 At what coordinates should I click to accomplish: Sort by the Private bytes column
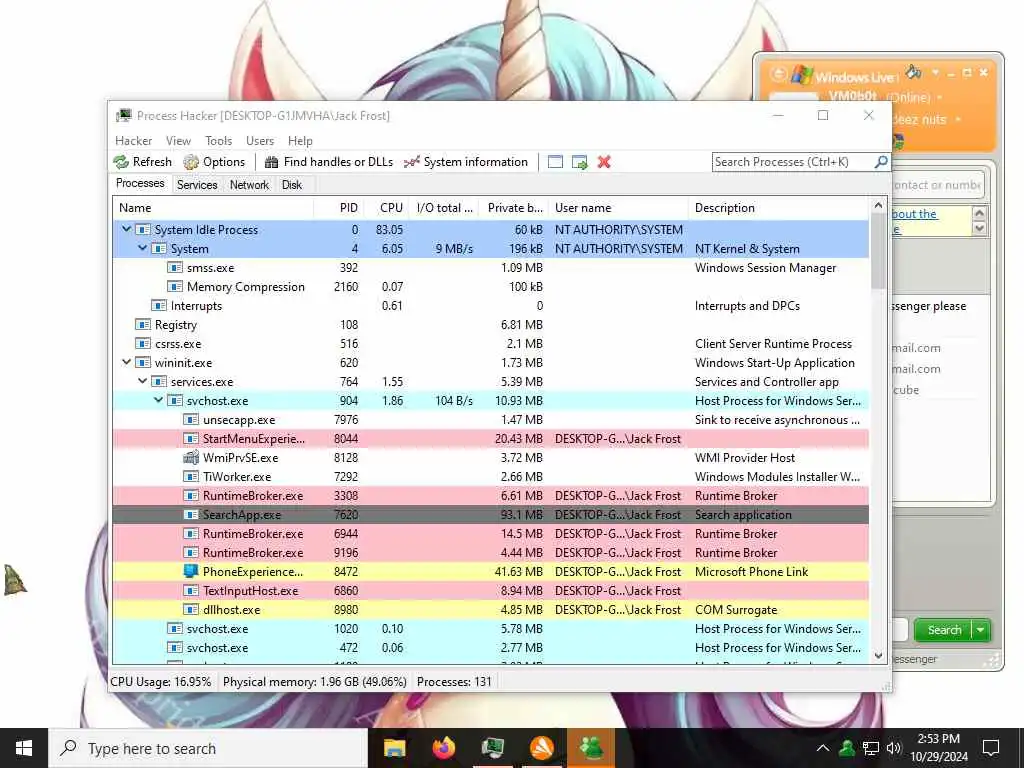tap(513, 208)
